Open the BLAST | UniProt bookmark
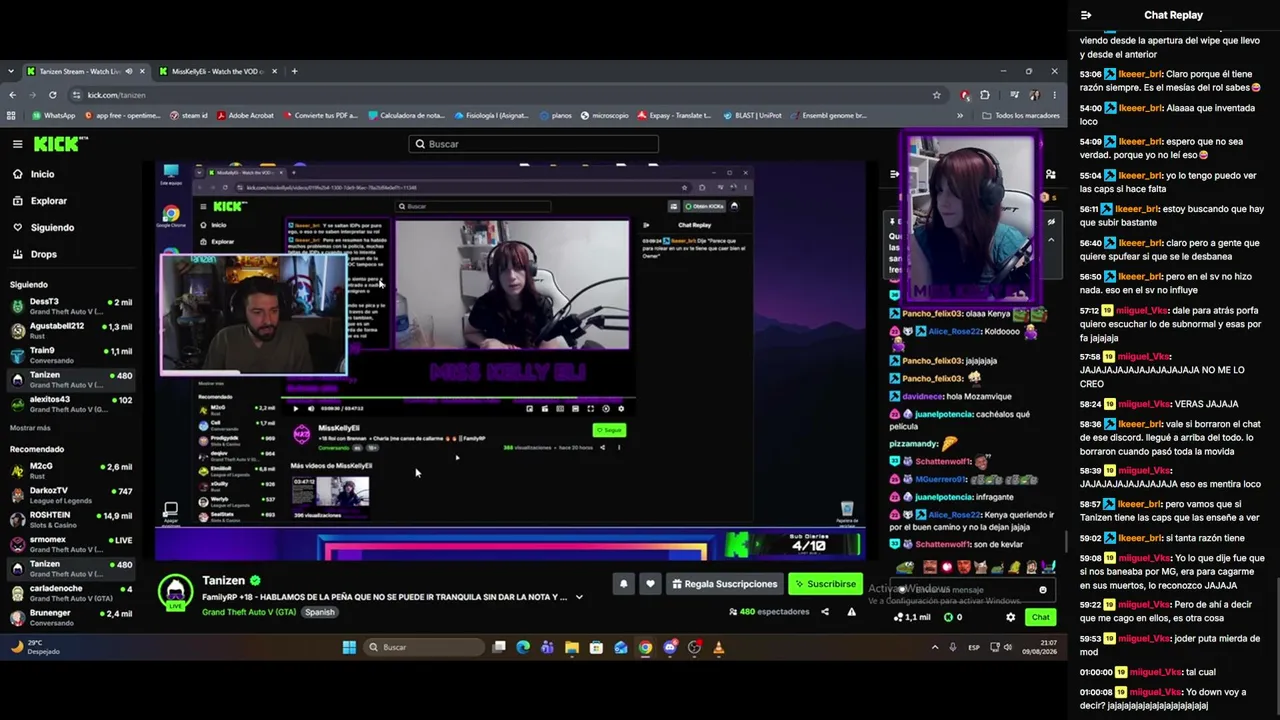Image resolution: width=1280 pixels, height=720 pixels. 753,115
